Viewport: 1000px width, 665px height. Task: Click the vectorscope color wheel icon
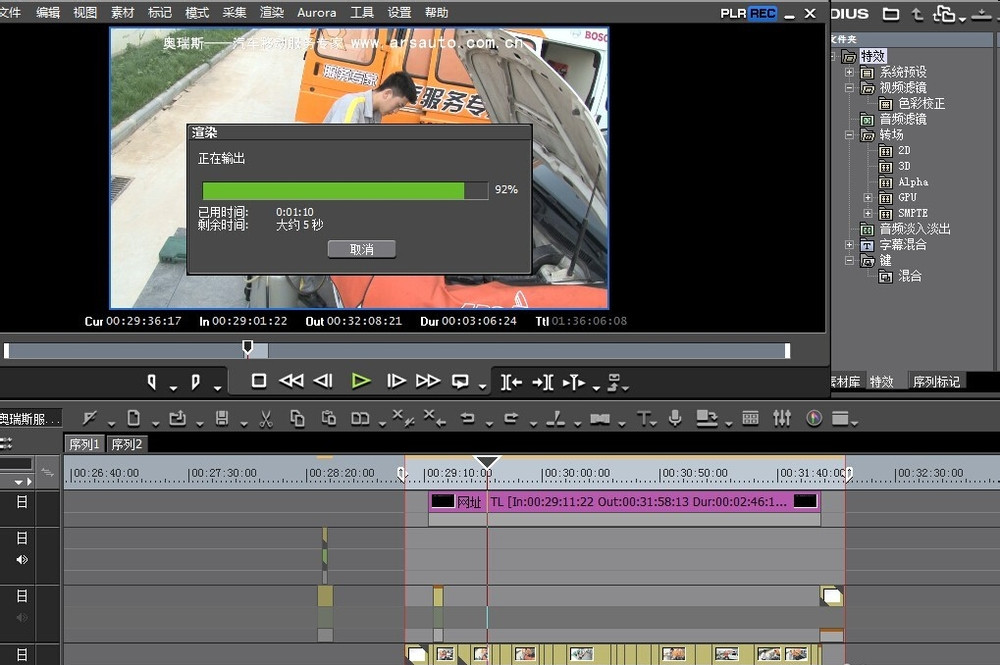[814, 418]
